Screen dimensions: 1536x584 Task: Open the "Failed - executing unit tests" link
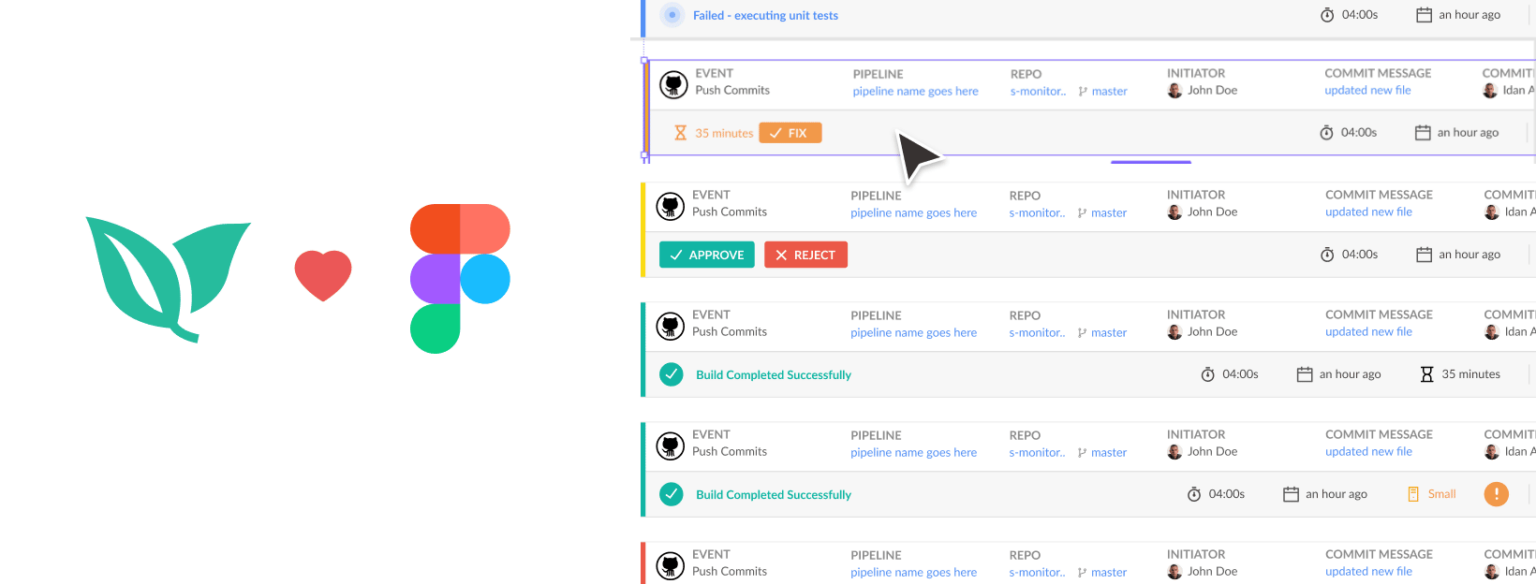pyautogui.click(x=766, y=14)
